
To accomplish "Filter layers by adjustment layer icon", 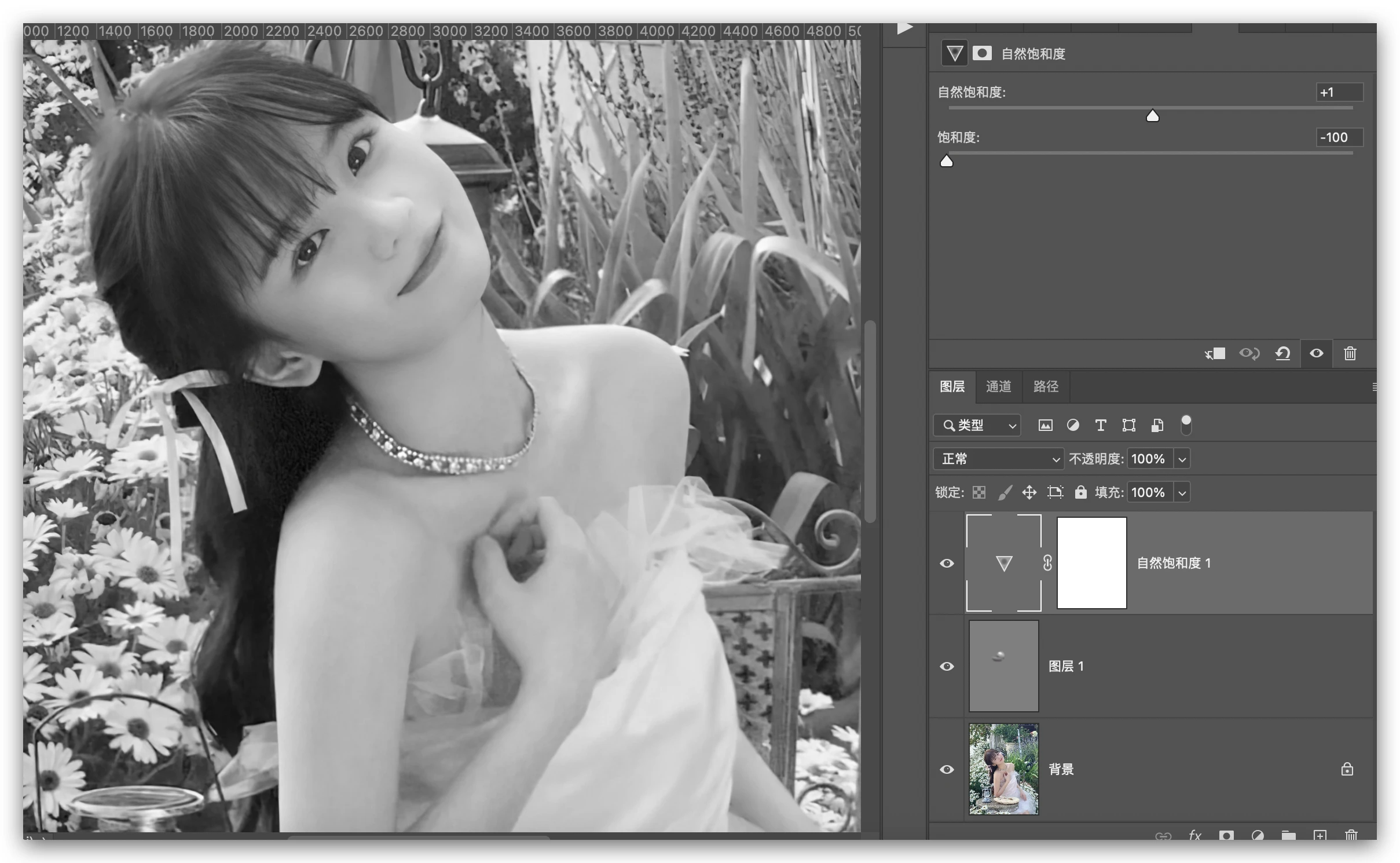I will point(1073,426).
